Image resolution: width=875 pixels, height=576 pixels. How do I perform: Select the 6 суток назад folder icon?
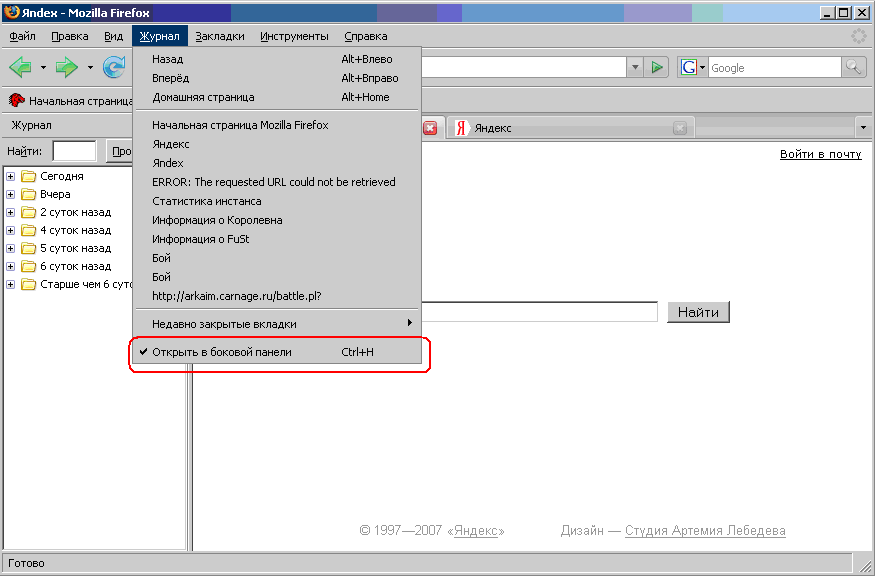(28, 266)
